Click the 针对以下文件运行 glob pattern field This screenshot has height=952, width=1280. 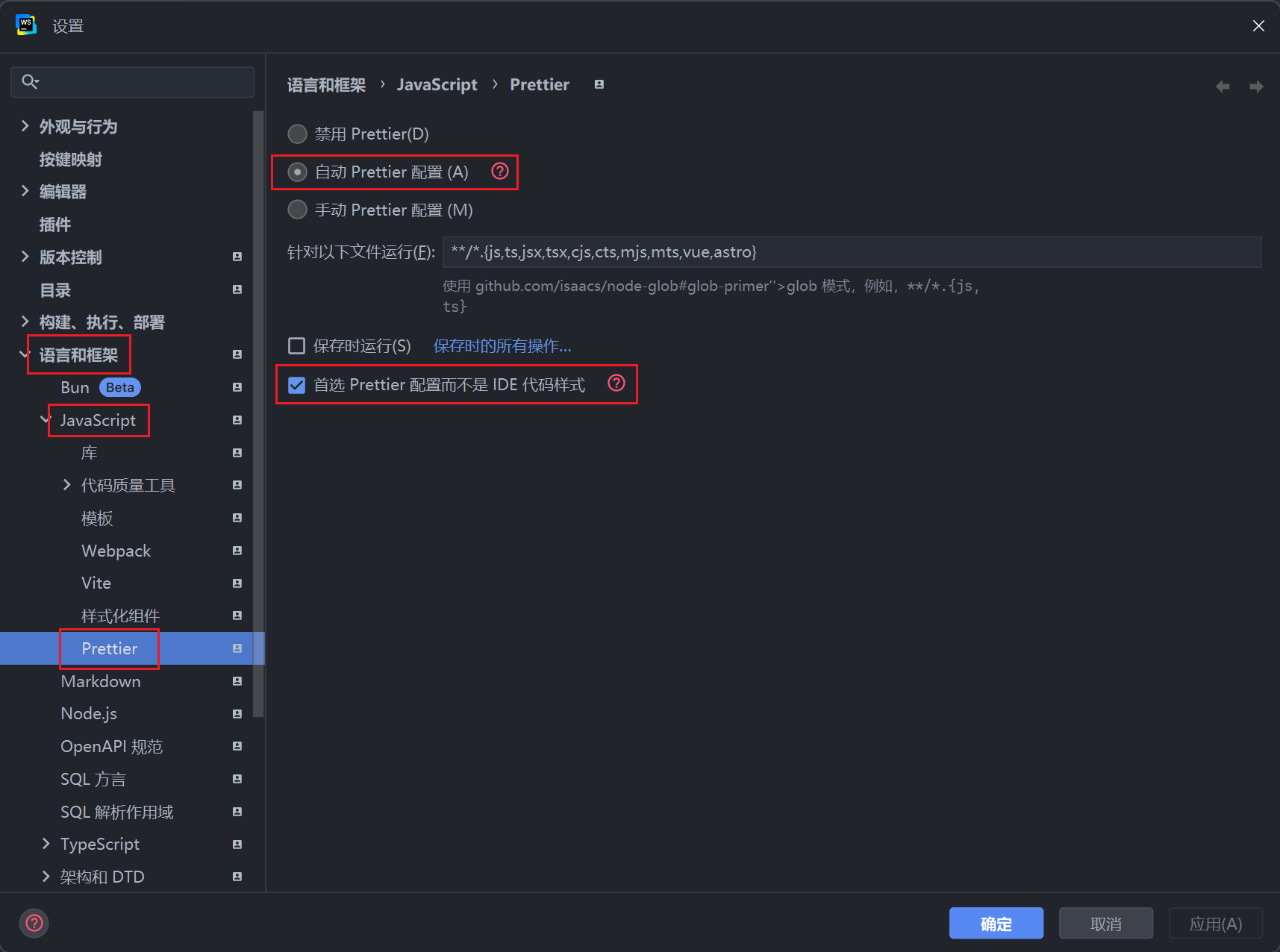pyautogui.click(x=851, y=252)
